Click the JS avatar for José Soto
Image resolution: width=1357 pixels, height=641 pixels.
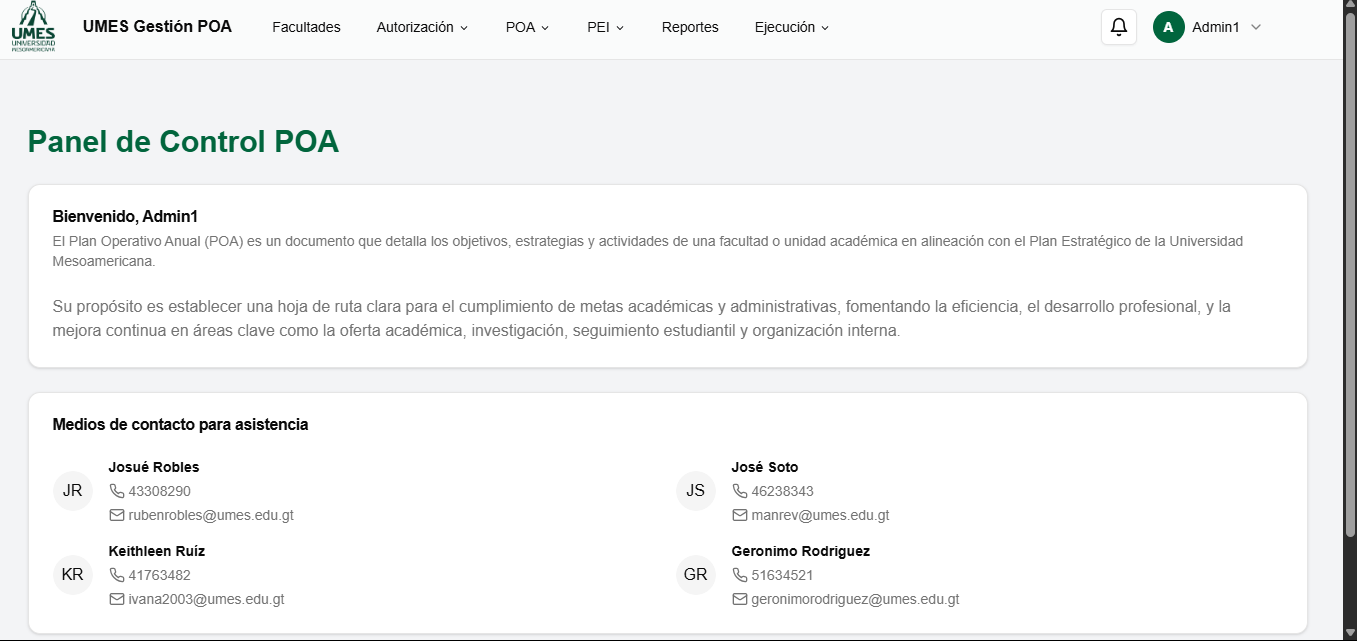[696, 491]
